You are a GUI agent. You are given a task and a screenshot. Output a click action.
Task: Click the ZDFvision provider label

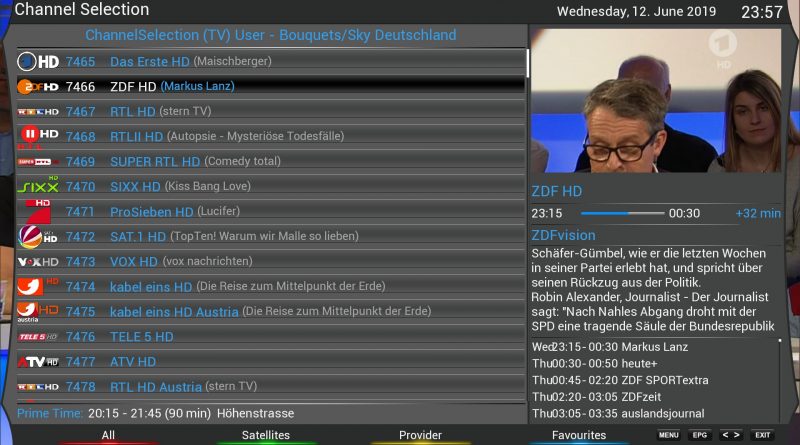[563, 235]
